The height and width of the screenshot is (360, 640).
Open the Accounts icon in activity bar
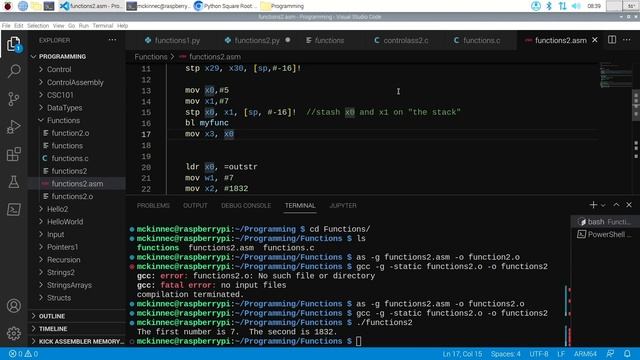click(x=13, y=306)
